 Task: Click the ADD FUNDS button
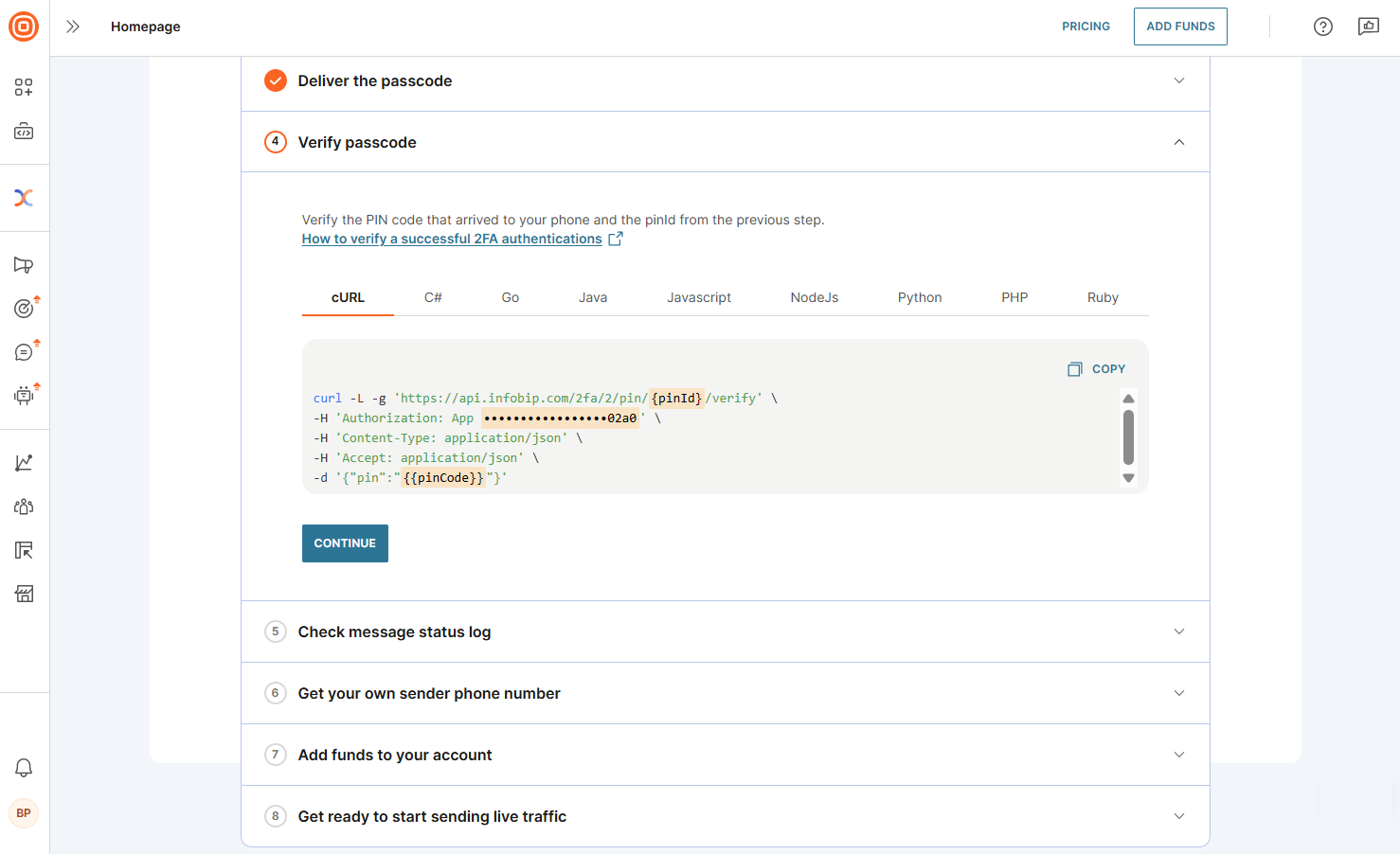(x=1180, y=27)
